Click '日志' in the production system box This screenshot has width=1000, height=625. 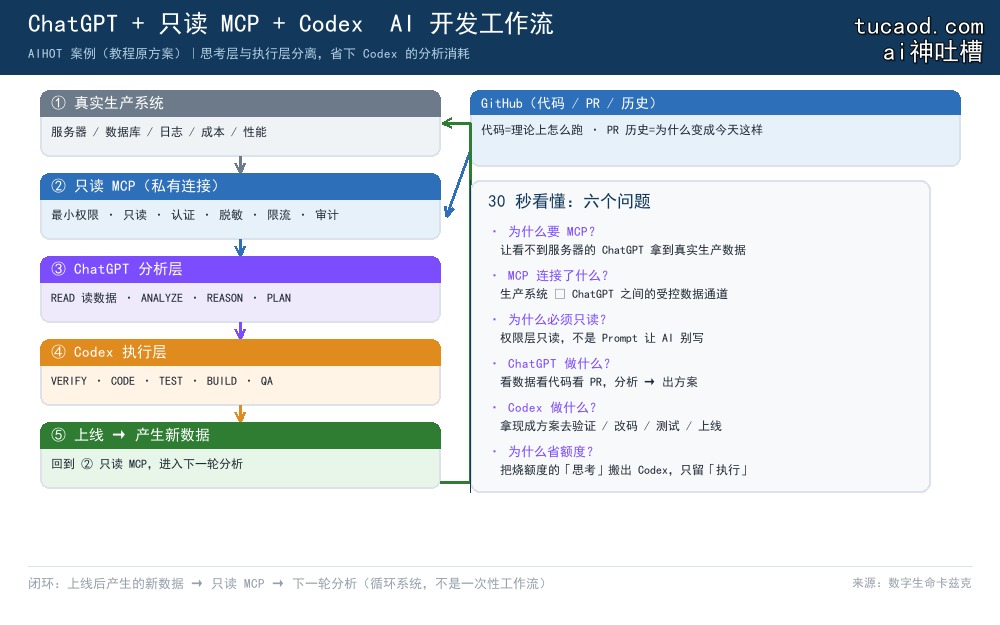click(171, 132)
